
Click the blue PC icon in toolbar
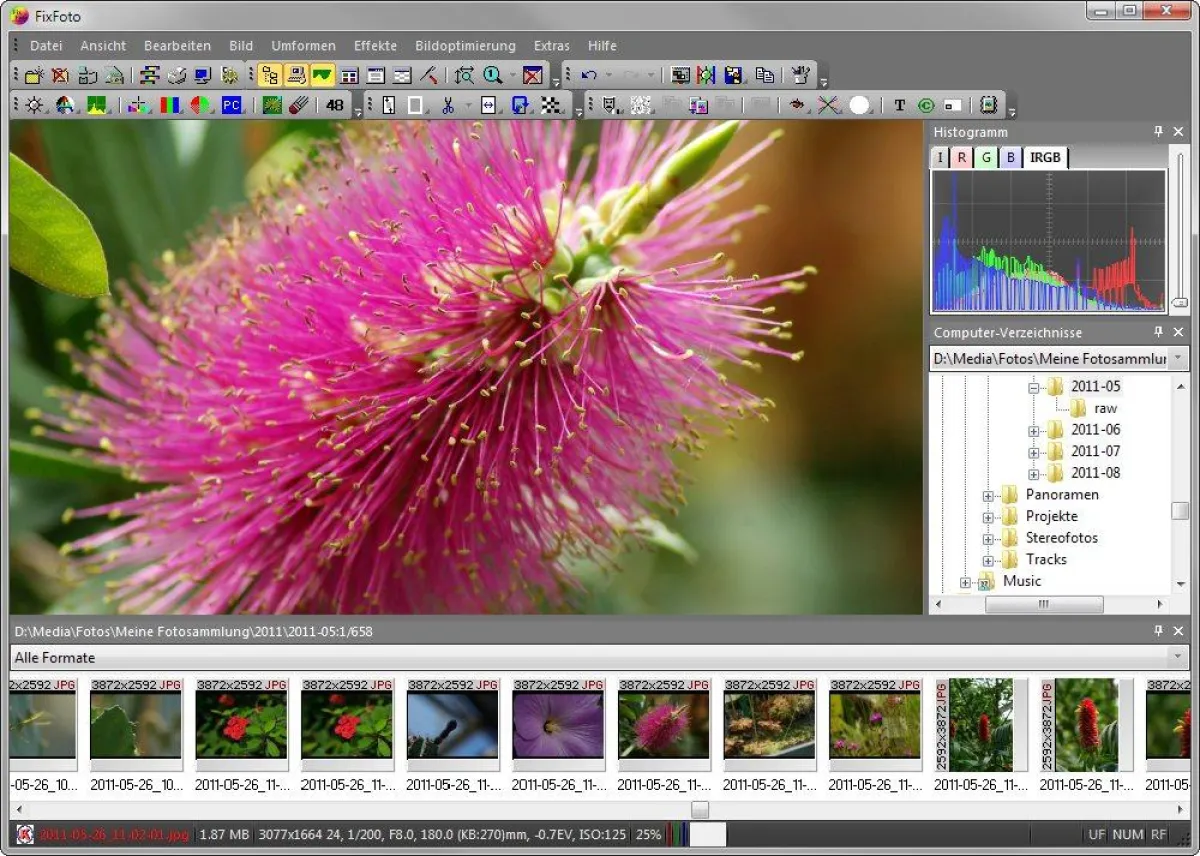click(x=232, y=105)
